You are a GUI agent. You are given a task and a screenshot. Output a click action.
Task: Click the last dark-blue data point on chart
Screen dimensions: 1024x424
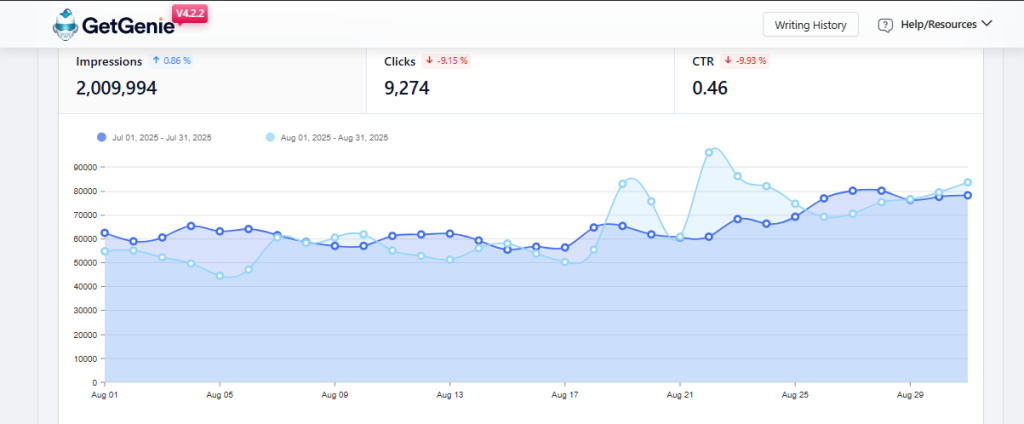[968, 195]
